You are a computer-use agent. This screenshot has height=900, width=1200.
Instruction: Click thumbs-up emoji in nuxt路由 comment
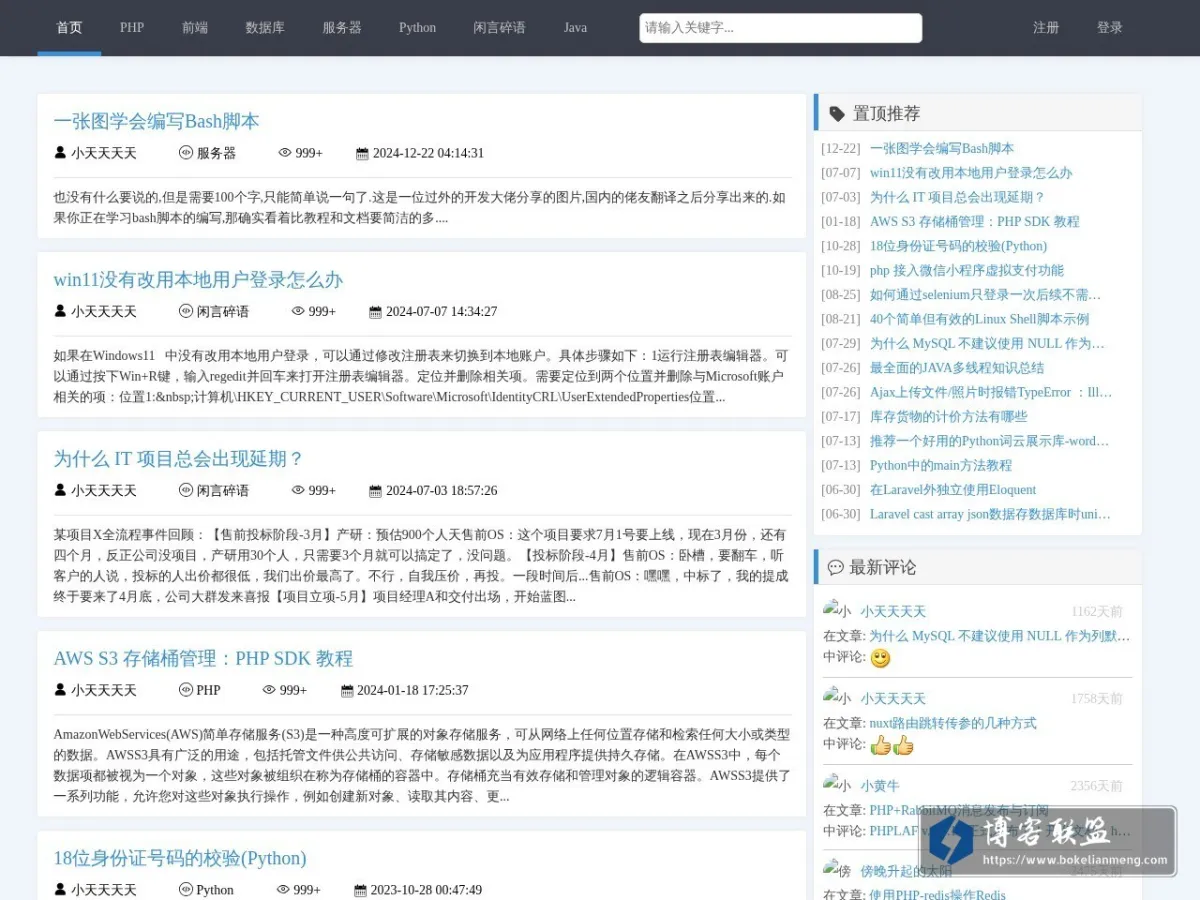pos(892,745)
